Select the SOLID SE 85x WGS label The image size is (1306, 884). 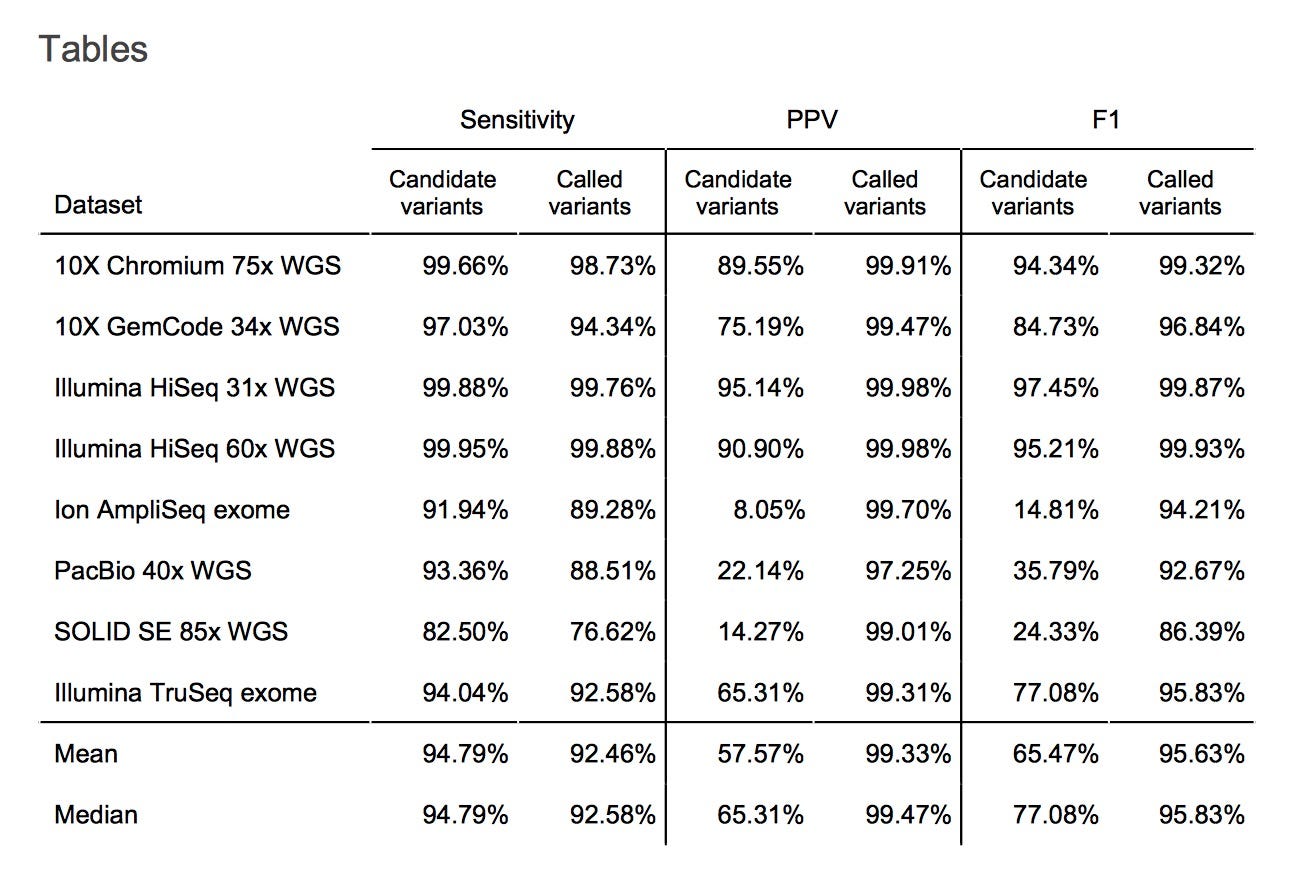171,632
